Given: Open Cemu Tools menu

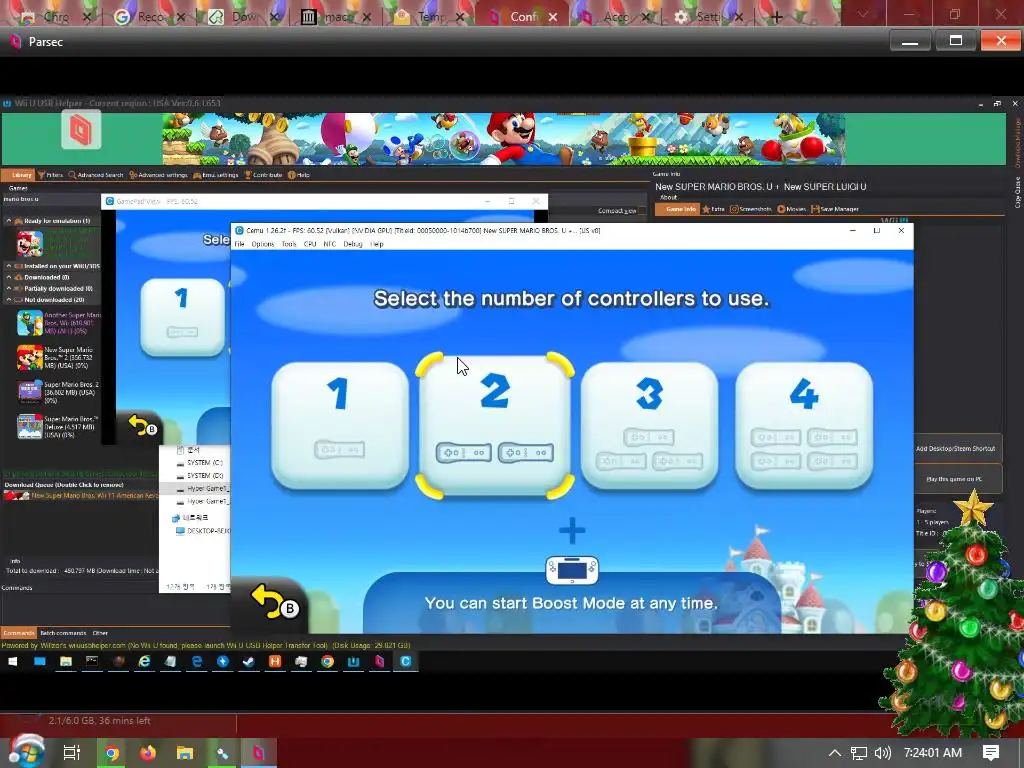Looking at the screenshot, I should coord(289,244).
